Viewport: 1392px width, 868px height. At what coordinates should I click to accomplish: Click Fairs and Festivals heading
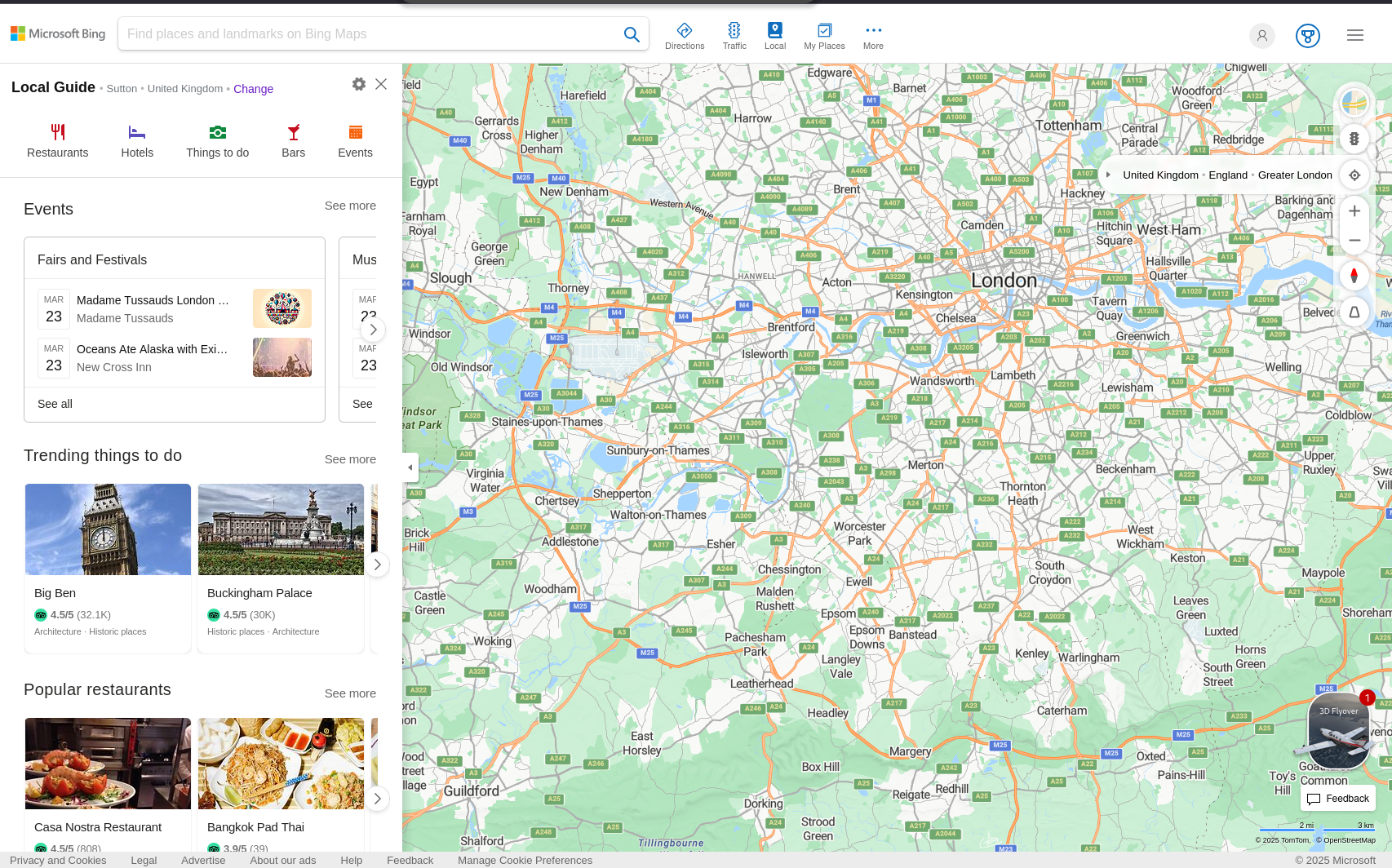tap(92, 259)
